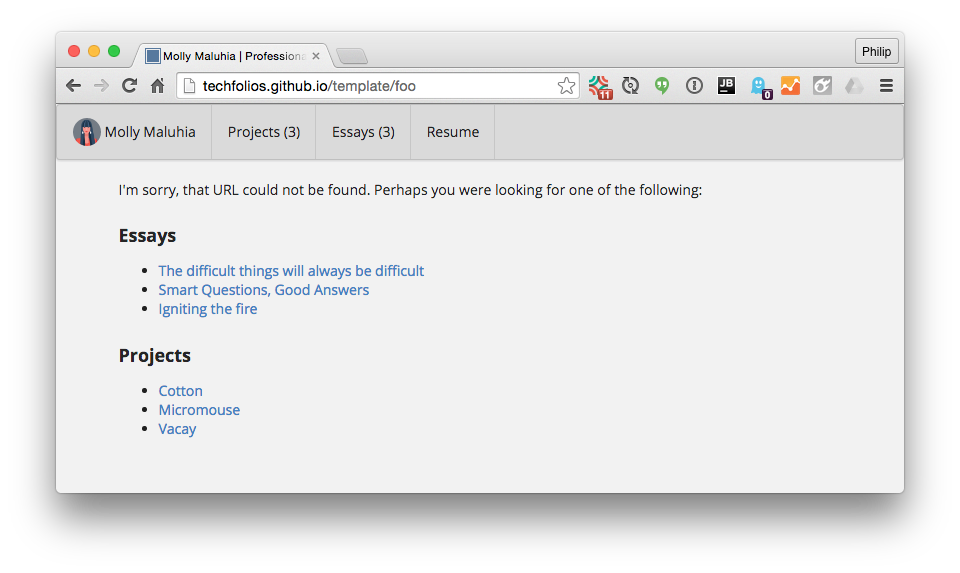The width and height of the screenshot is (960, 573).
Task: Go to the browser home page
Action: point(158,86)
